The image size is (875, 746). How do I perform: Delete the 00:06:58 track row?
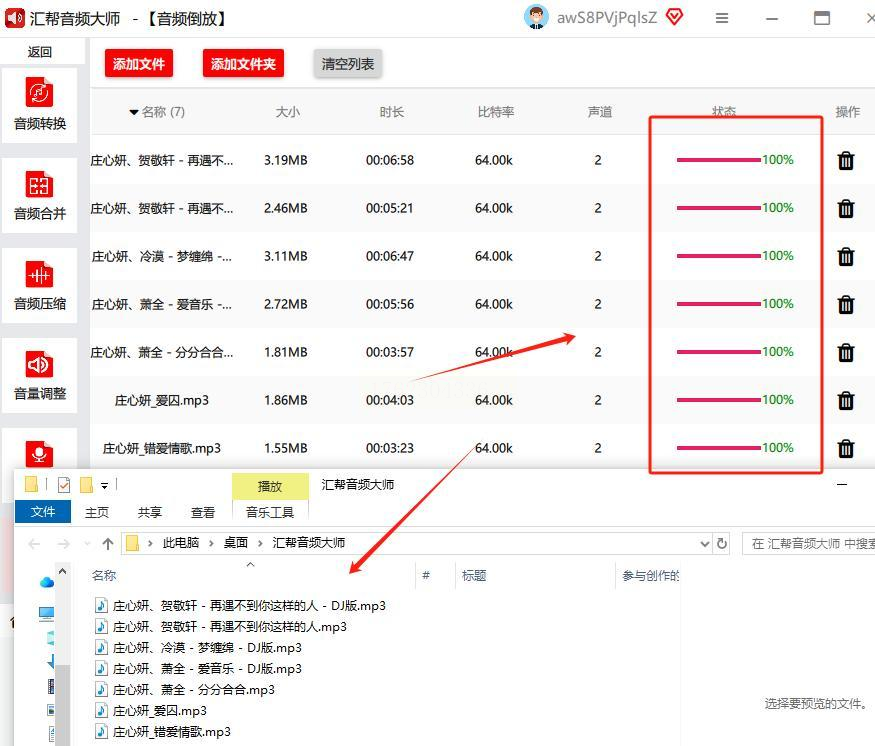pyautogui.click(x=845, y=160)
